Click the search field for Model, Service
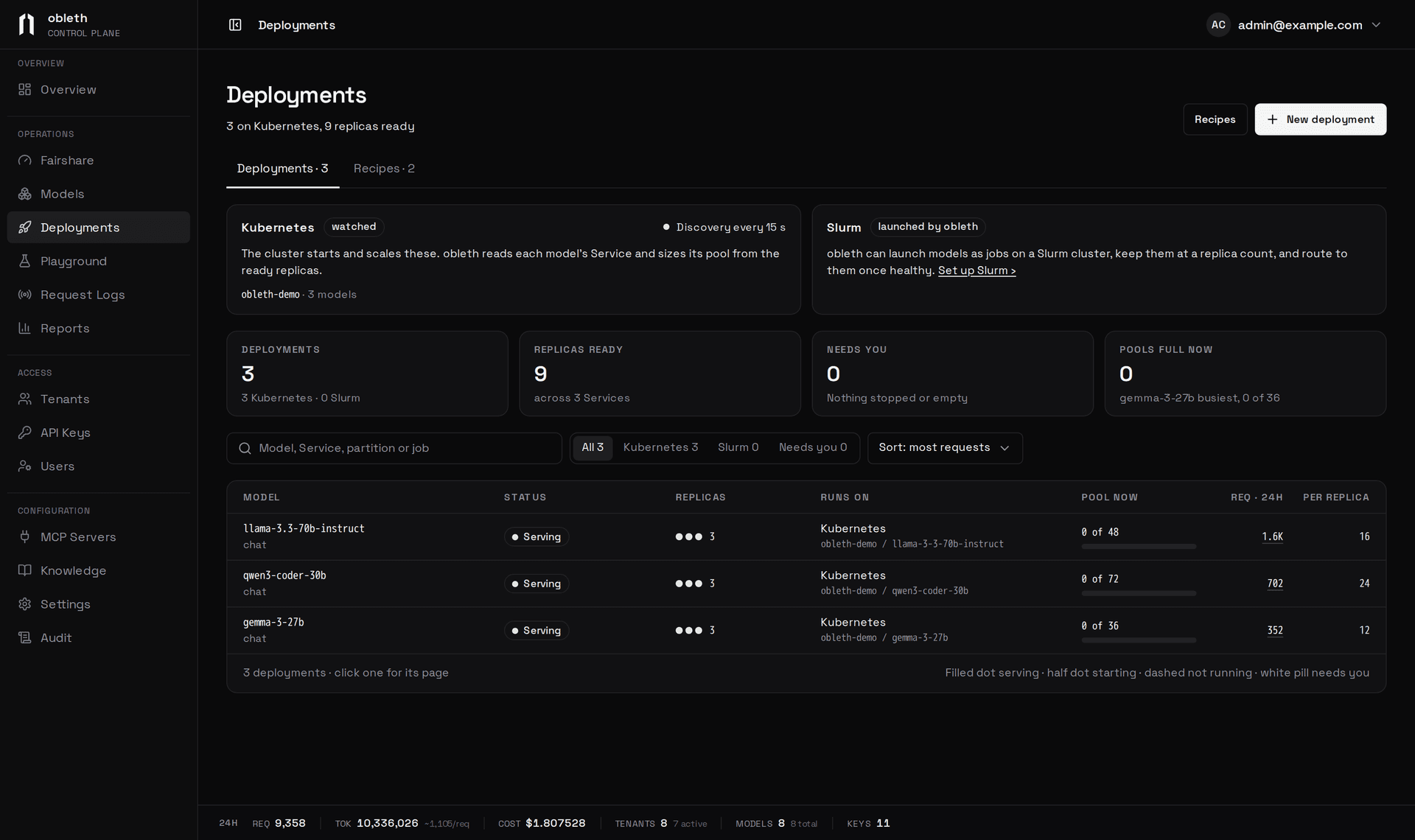The height and width of the screenshot is (840, 1415). 394,448
